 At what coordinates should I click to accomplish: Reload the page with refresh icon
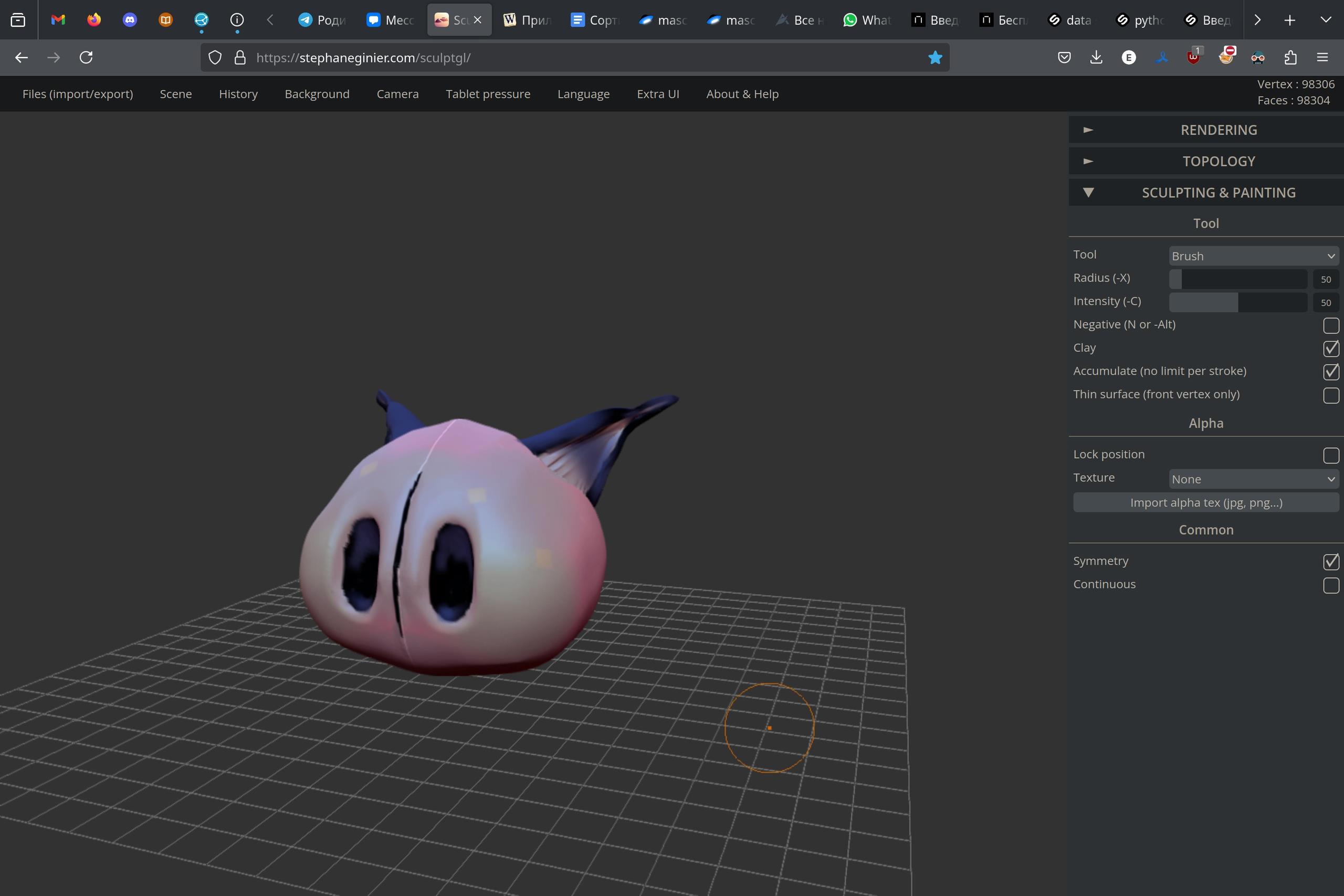86,58
